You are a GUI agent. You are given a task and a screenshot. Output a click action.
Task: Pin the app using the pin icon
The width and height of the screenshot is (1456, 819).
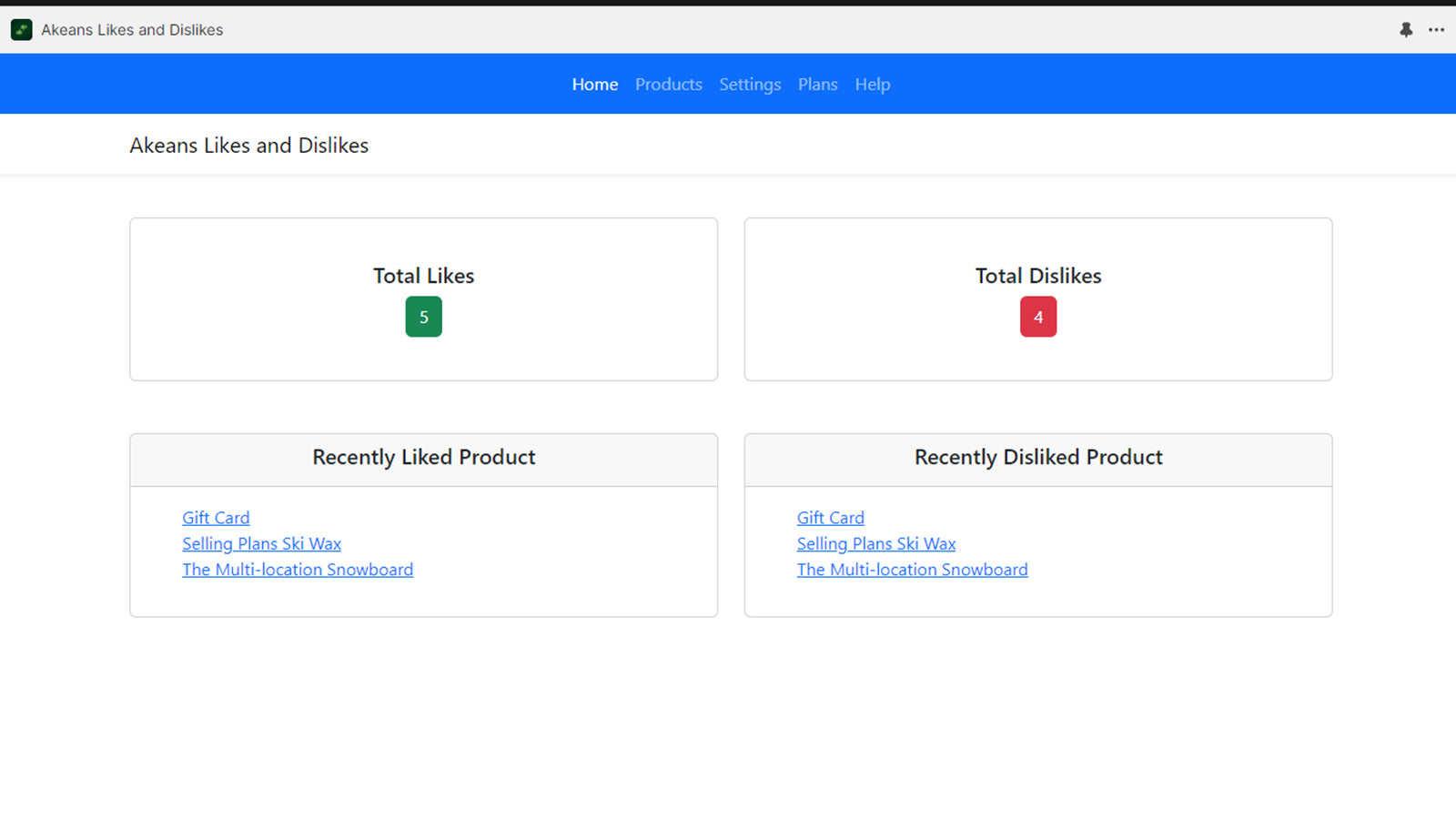[x=1406, y=30]
